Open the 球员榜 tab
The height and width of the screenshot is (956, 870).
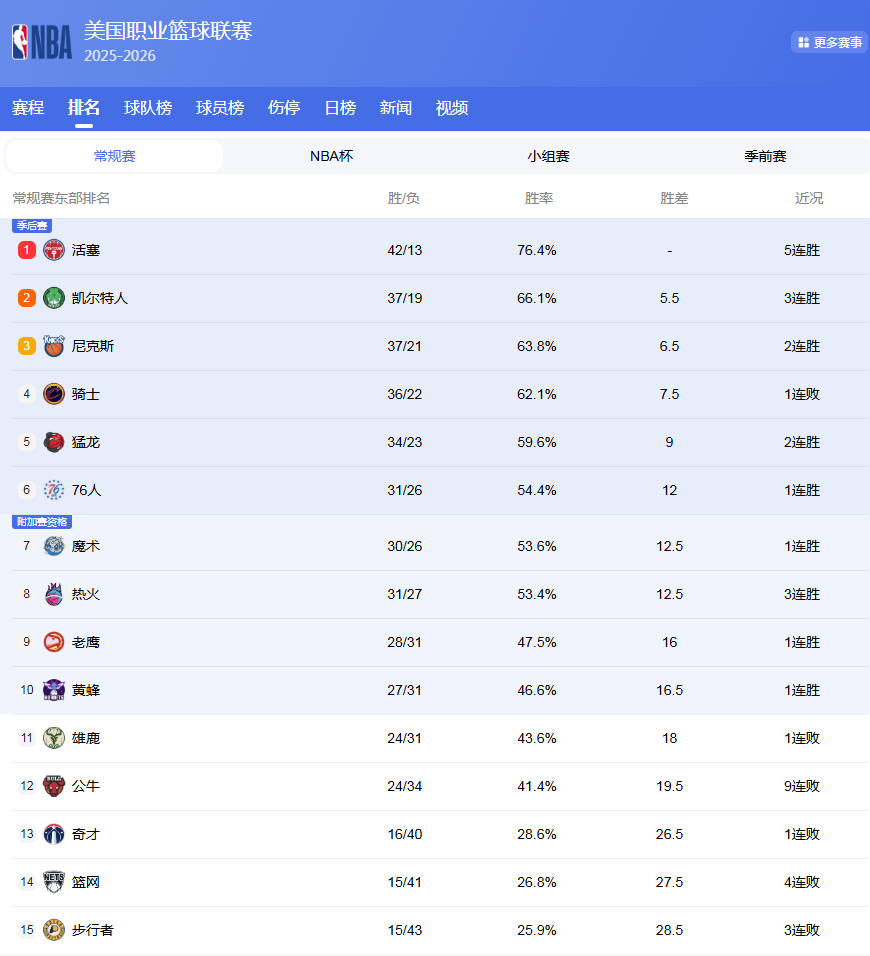click(x=219, y=108)
